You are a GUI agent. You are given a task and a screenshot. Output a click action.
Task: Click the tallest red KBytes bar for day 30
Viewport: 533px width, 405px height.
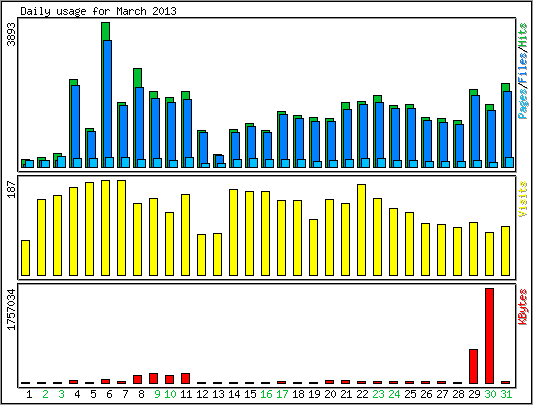[489, 336]
